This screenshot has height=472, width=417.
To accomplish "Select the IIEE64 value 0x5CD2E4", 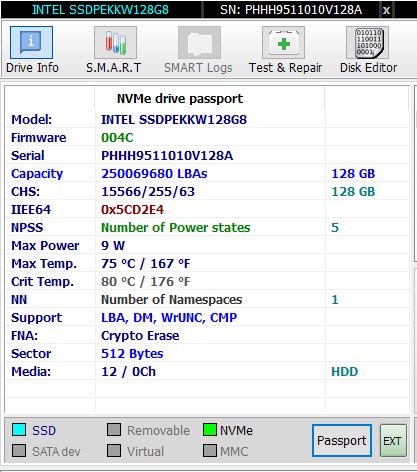I will coord(132,210).
